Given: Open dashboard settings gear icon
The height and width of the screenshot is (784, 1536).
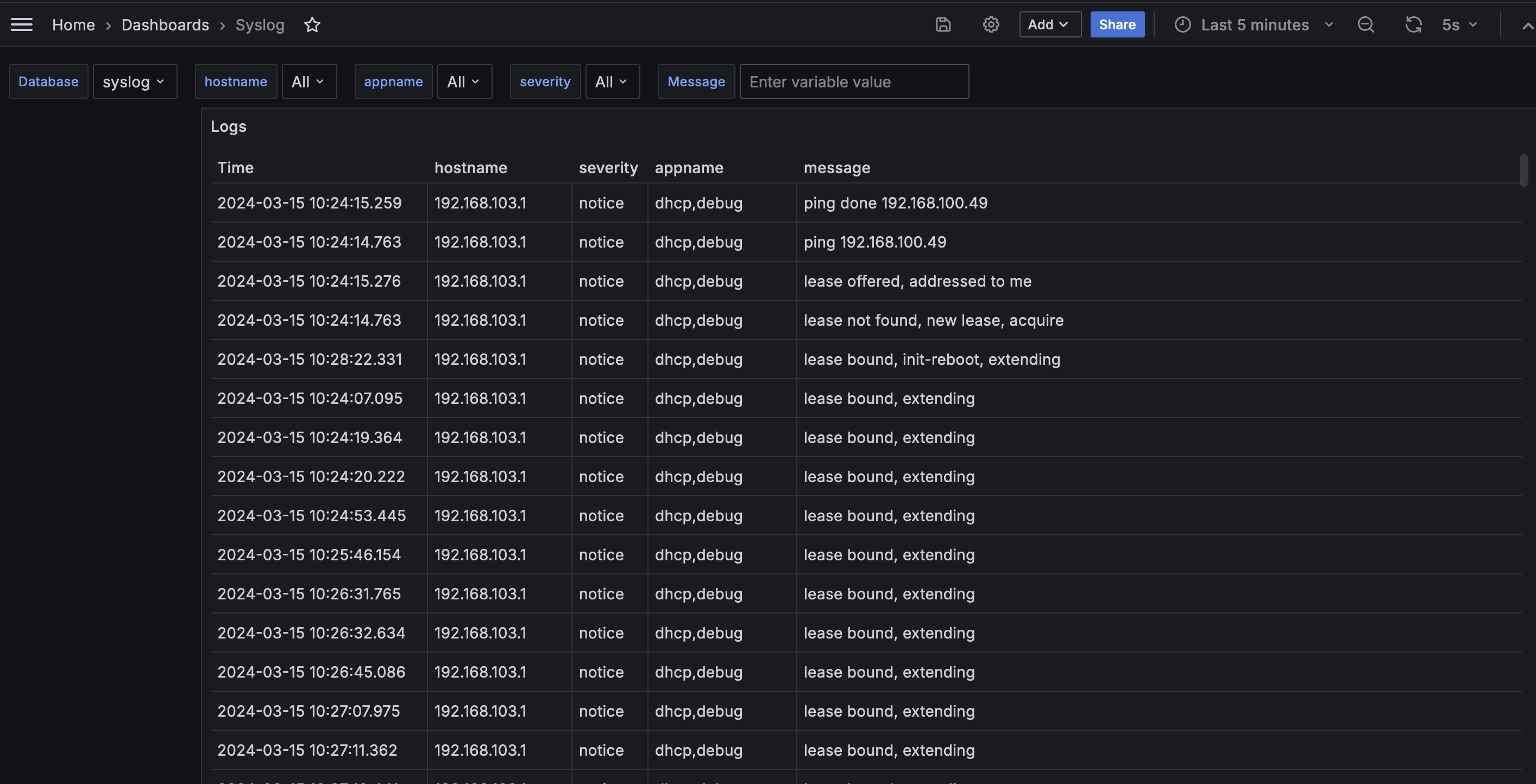Looking at the screenshot, I should (990, 24).
